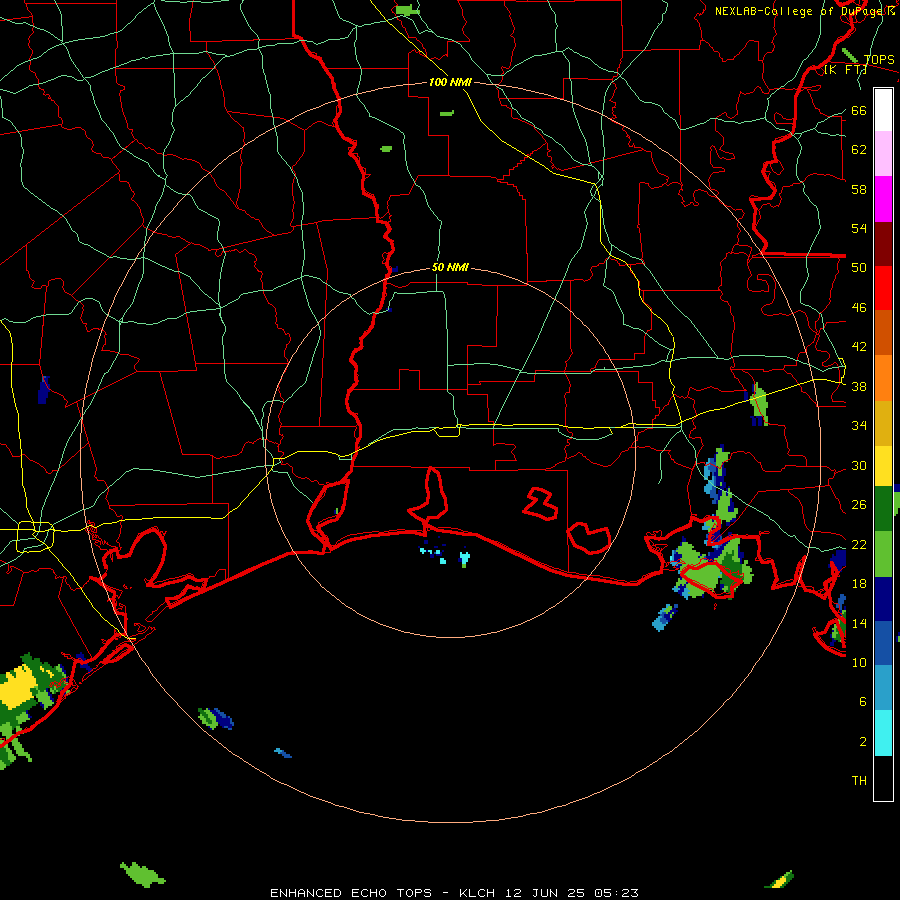Select the magenta legend color swatch
Screen dimensions: 900x900
point(883,199)
